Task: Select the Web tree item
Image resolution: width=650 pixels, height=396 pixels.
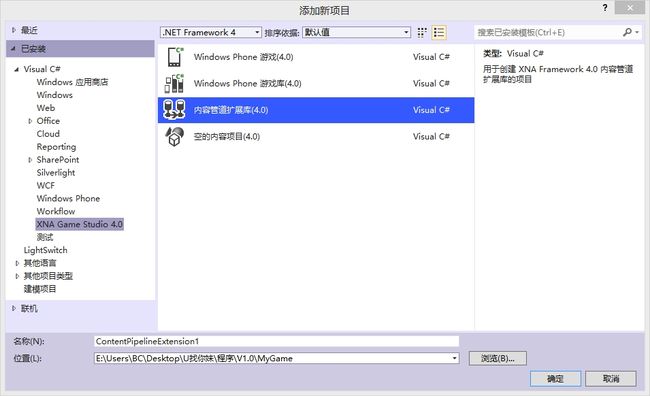Action: tap(46, 108)
